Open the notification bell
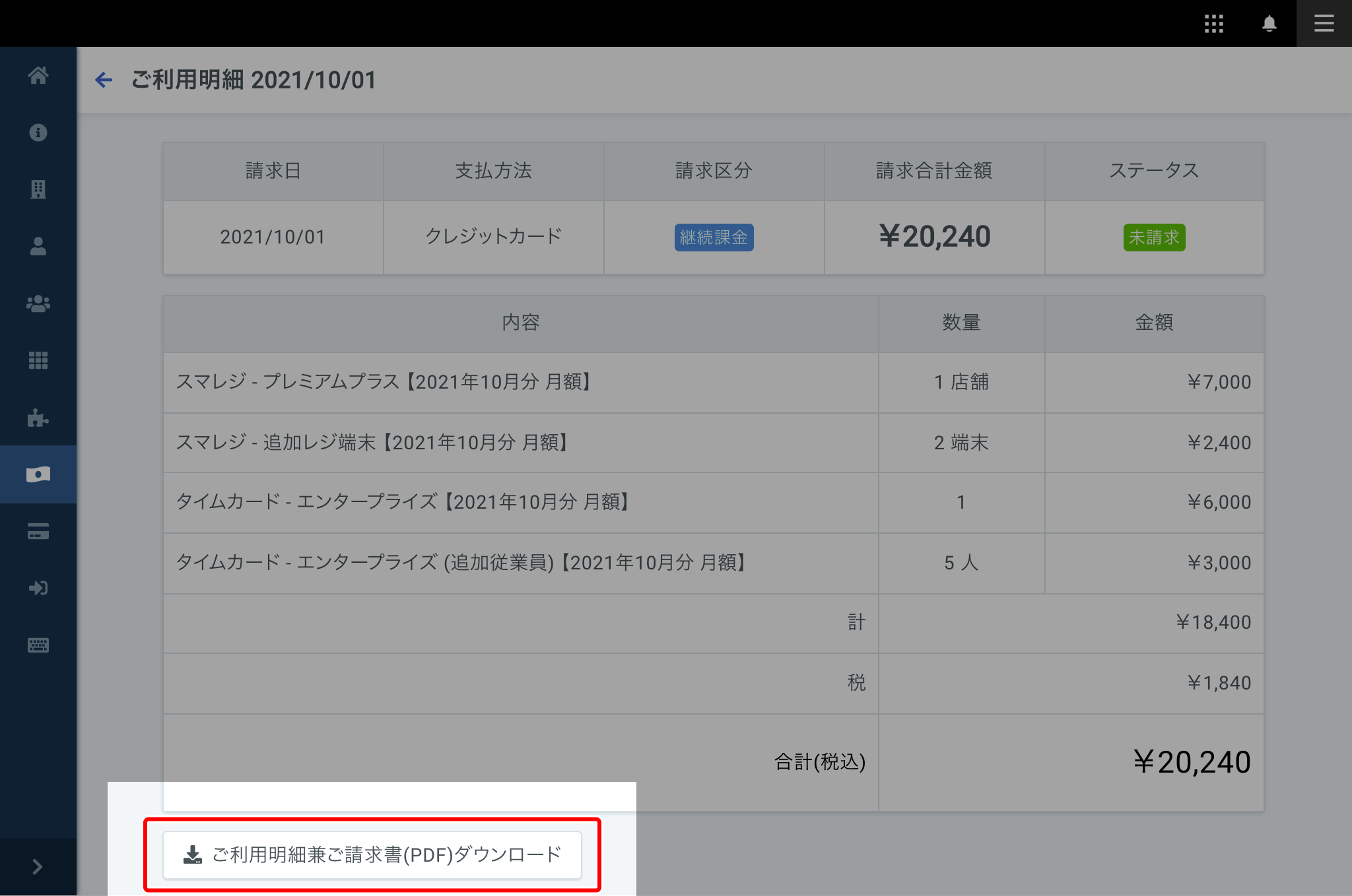This screenshot has width=1352, height=896. (x=1269, y=24)
